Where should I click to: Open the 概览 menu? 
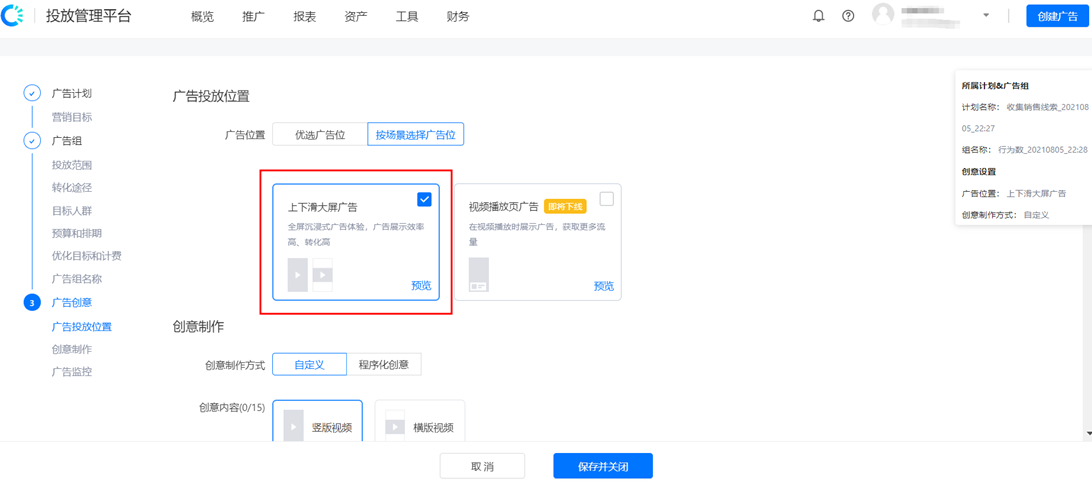coord(202,17)
